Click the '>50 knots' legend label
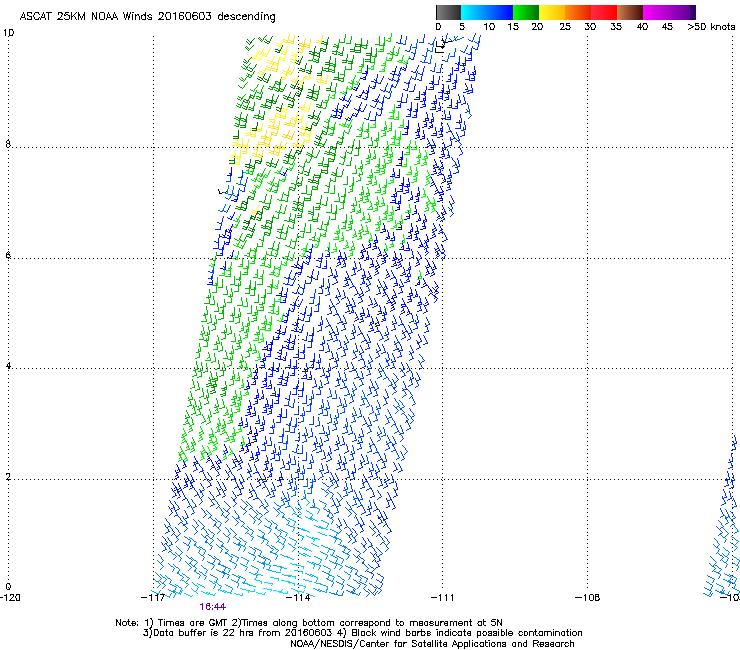 tap(711, 27)
